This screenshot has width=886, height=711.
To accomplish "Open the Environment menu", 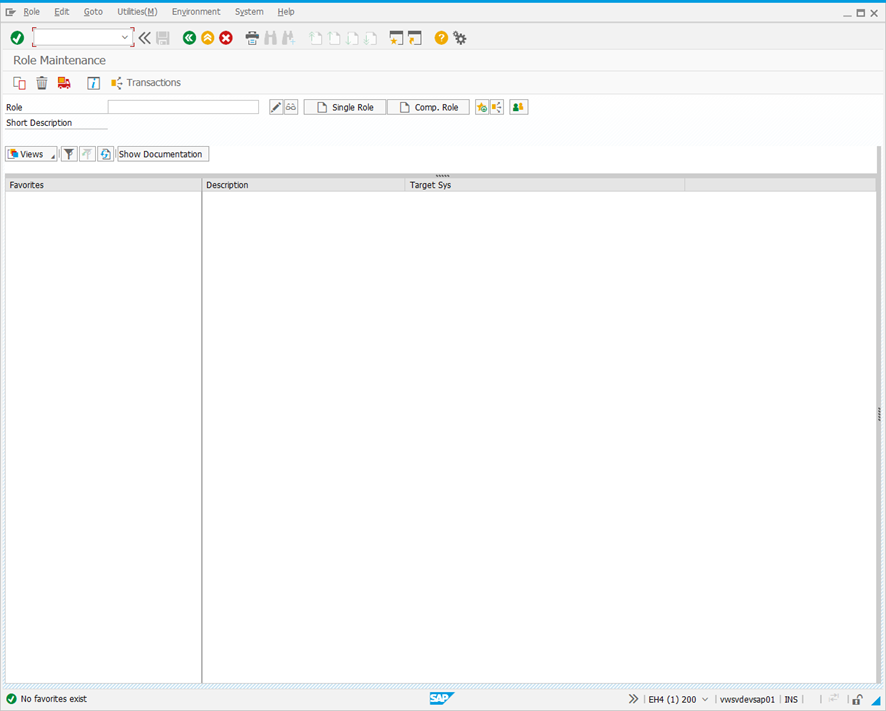I will tap(196, 12).
